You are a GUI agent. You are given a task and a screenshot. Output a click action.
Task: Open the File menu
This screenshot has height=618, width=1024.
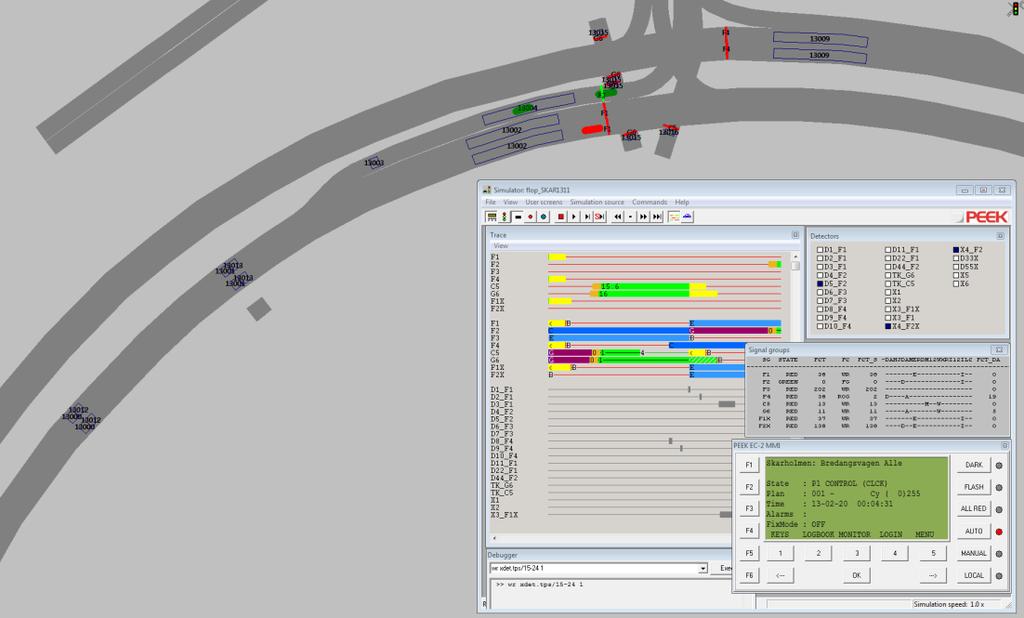click(490, 202)
